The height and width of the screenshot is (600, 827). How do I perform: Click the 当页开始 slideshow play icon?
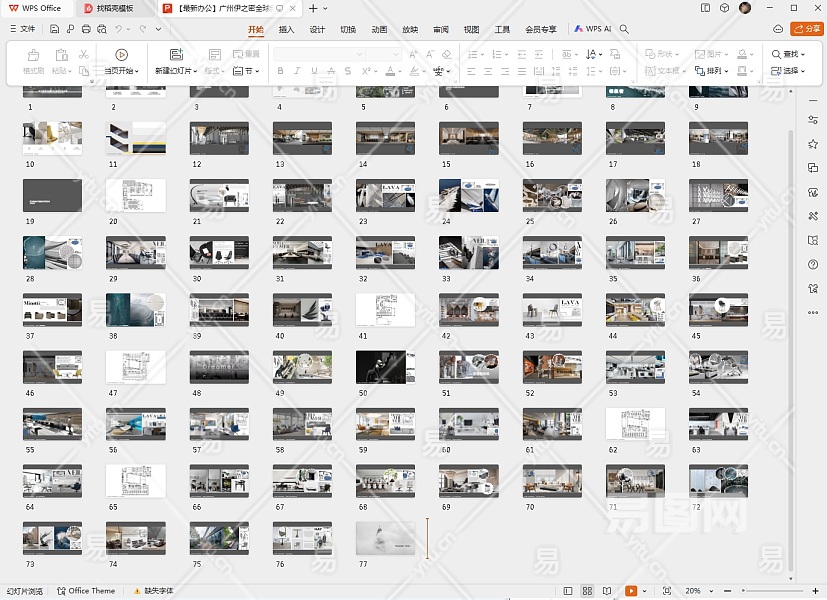121,54
